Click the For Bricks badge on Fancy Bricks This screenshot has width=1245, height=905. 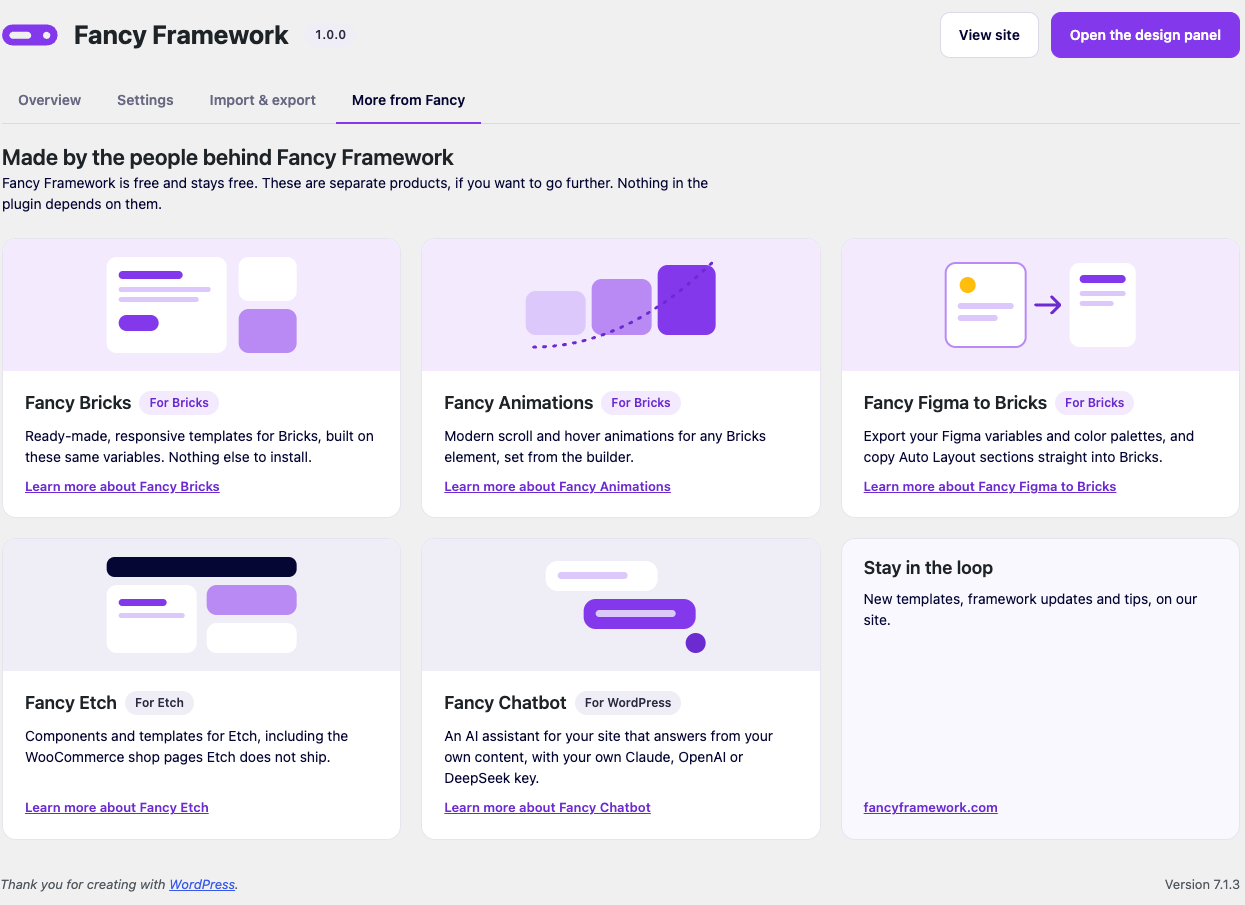tap(179, 403)
